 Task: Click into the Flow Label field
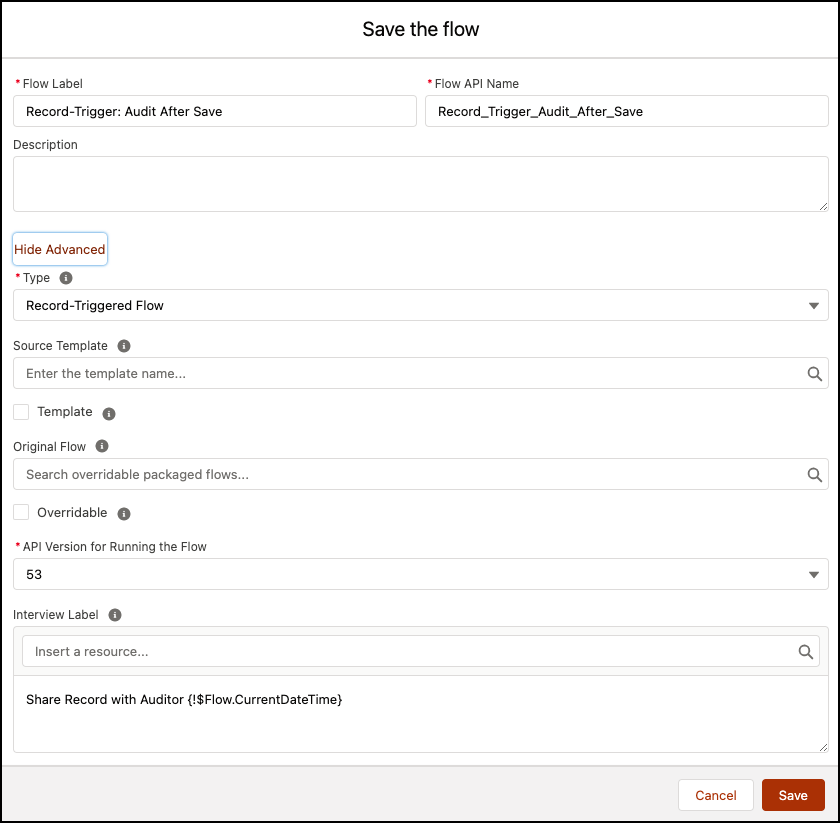[215, 111]
